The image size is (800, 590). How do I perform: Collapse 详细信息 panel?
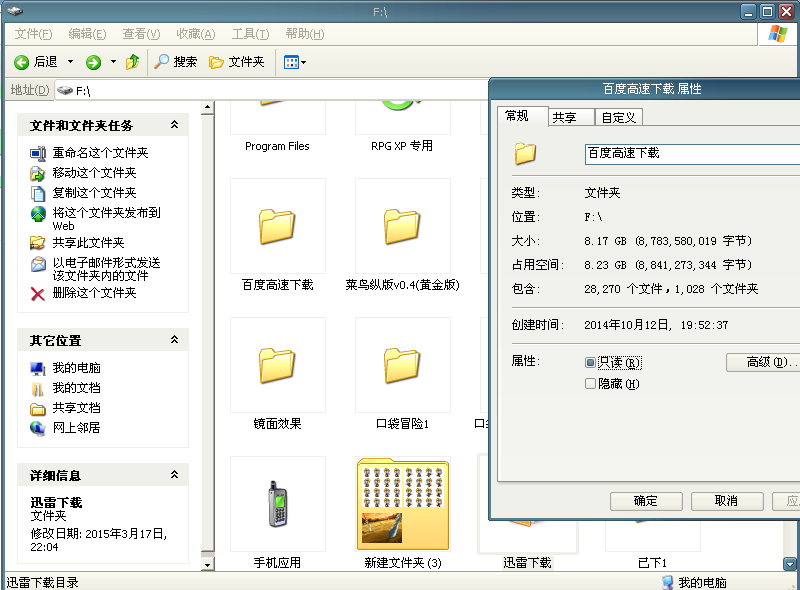[x=174, y=475]
